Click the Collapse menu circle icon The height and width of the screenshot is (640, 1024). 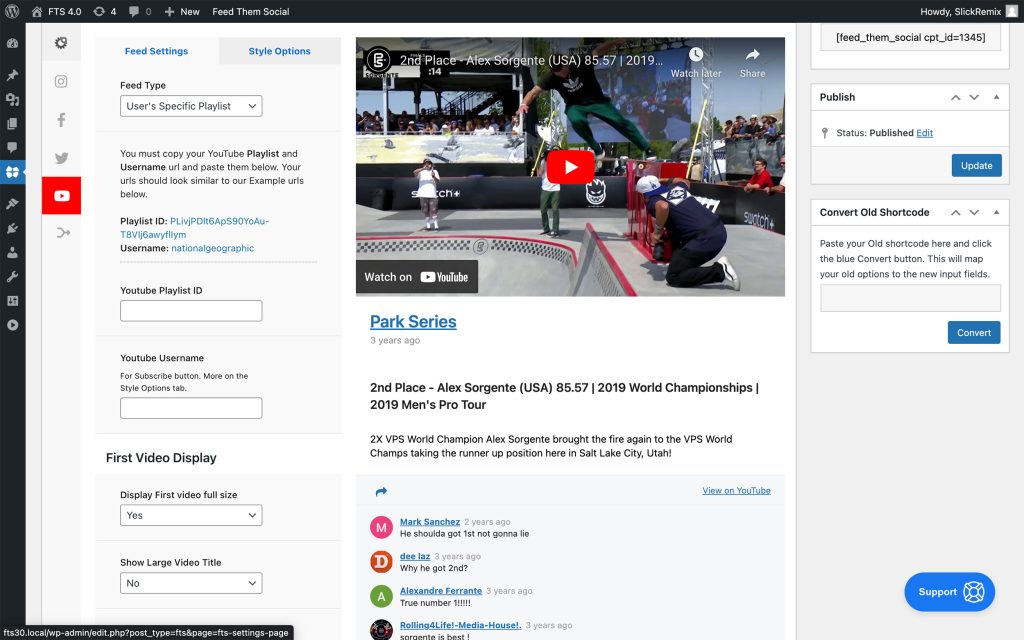[x=12, y=325]
